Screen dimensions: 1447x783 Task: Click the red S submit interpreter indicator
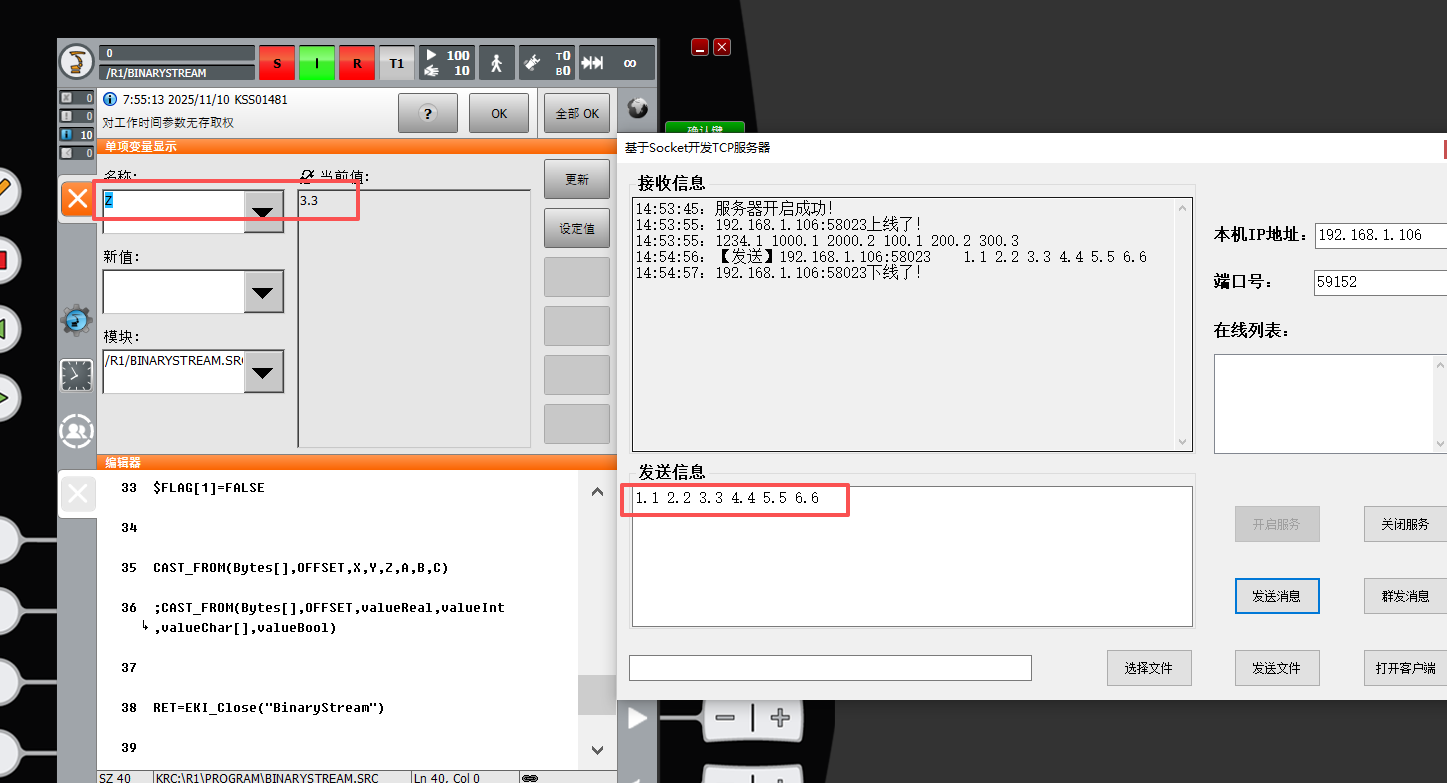point(277,63)
